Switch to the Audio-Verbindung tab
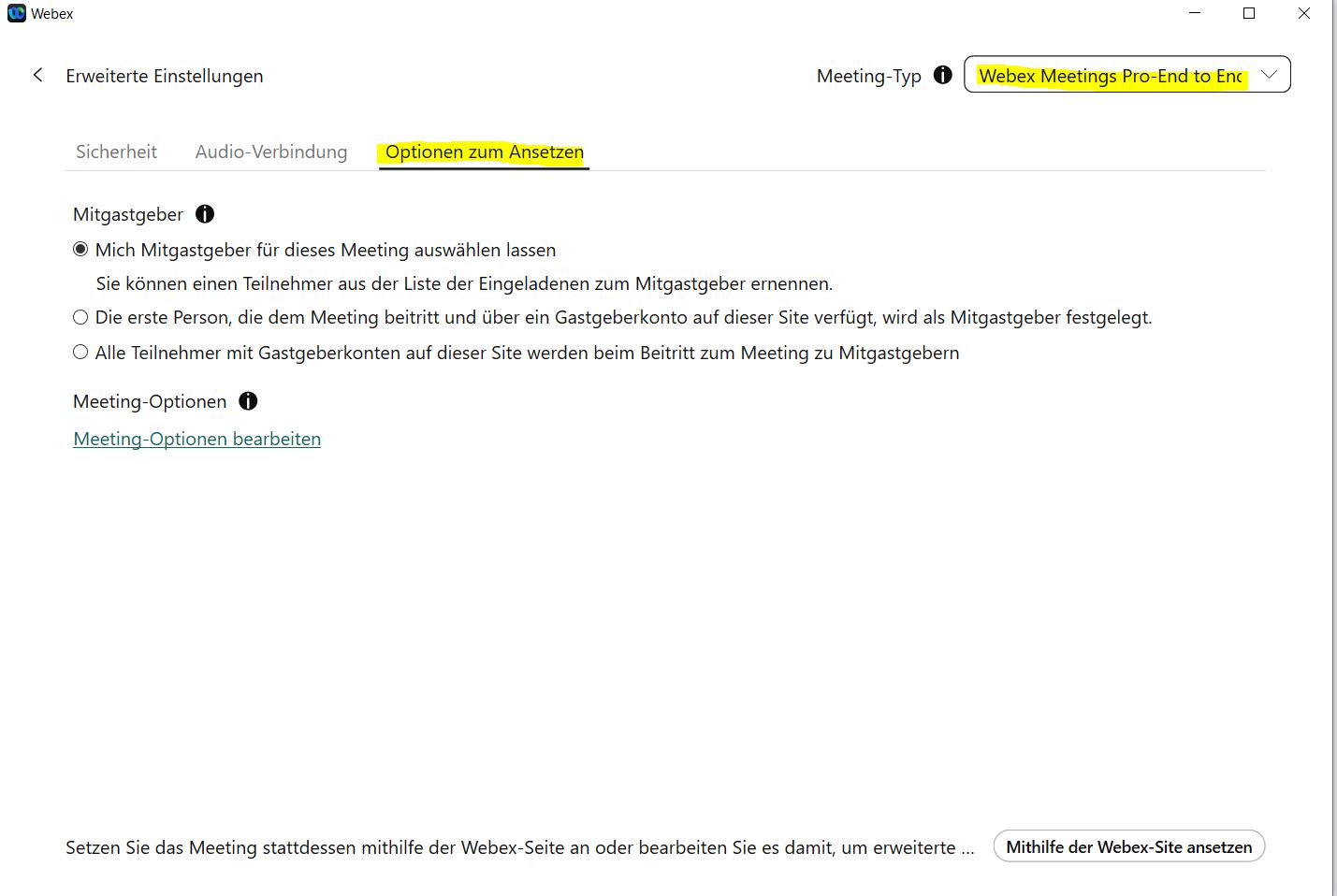Screen dimensions: 1337x896 click(271, 152)
